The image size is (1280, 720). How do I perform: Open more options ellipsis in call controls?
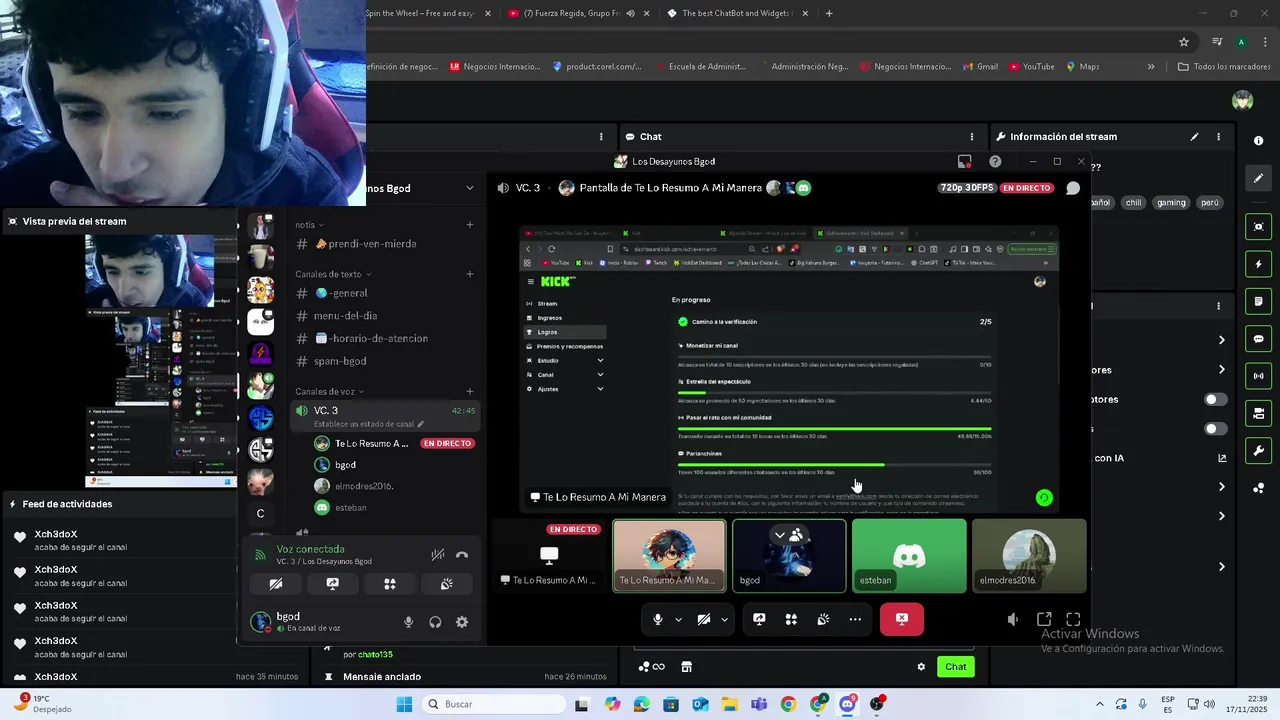click(855, 619)
